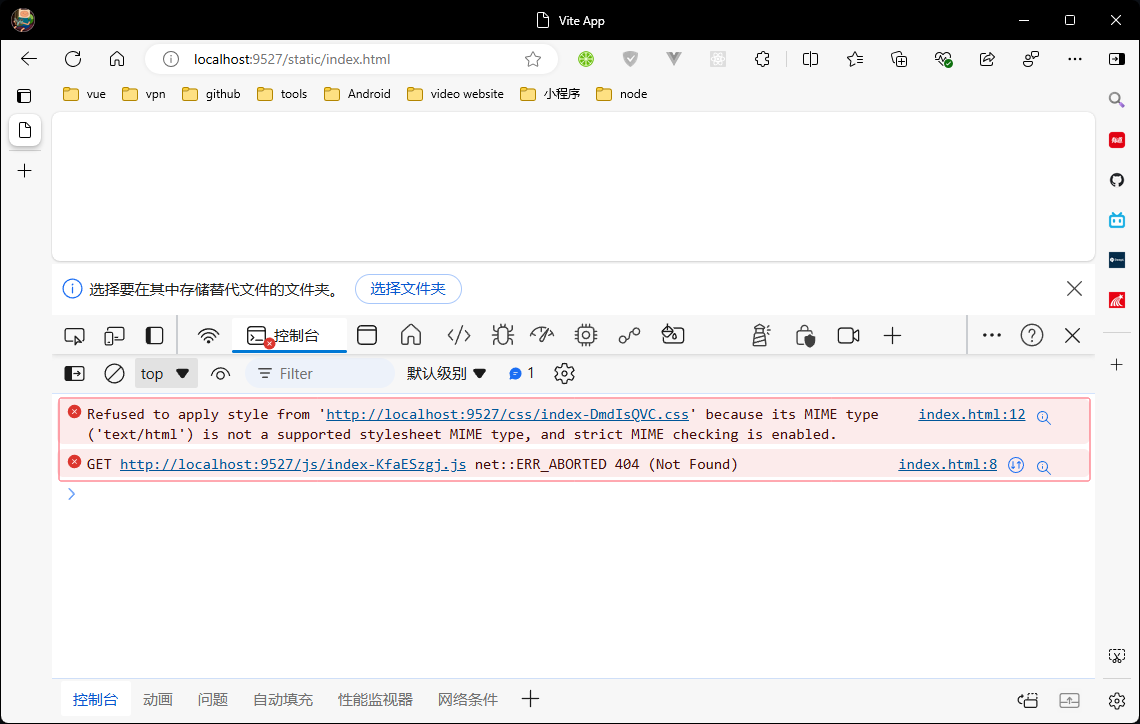Open the Elements panel code-brackets icon
1140x724 pixels.
[x=459, y=336]
